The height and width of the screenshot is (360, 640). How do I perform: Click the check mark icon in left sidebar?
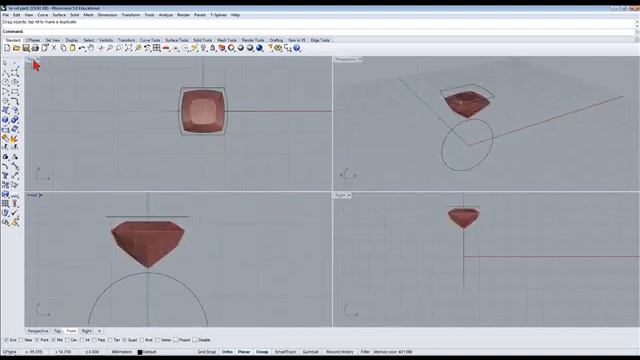(15, 213)
